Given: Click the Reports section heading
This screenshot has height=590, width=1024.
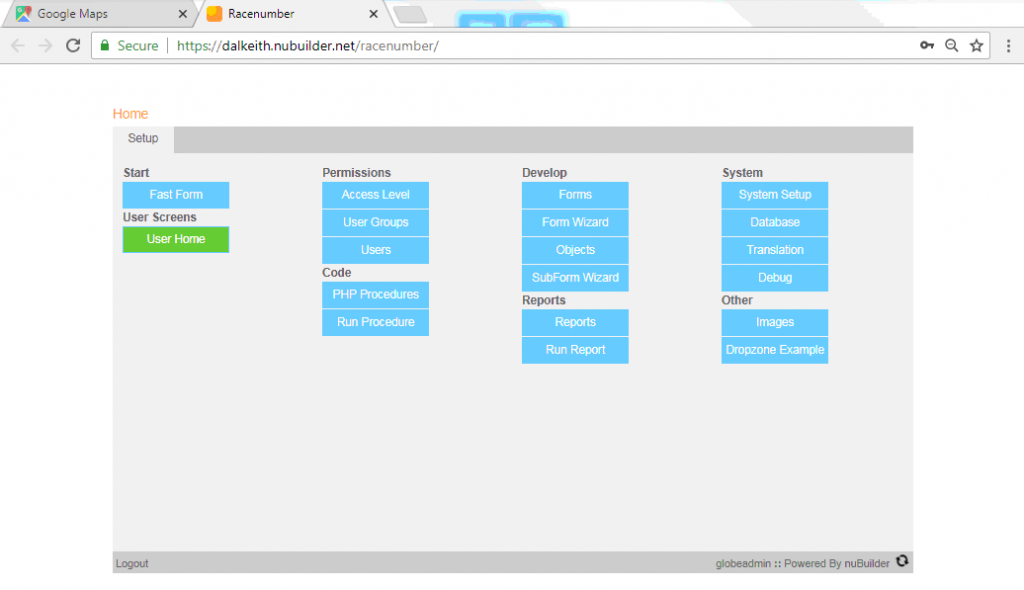Looking at the screenshot, I should [544, 300].
